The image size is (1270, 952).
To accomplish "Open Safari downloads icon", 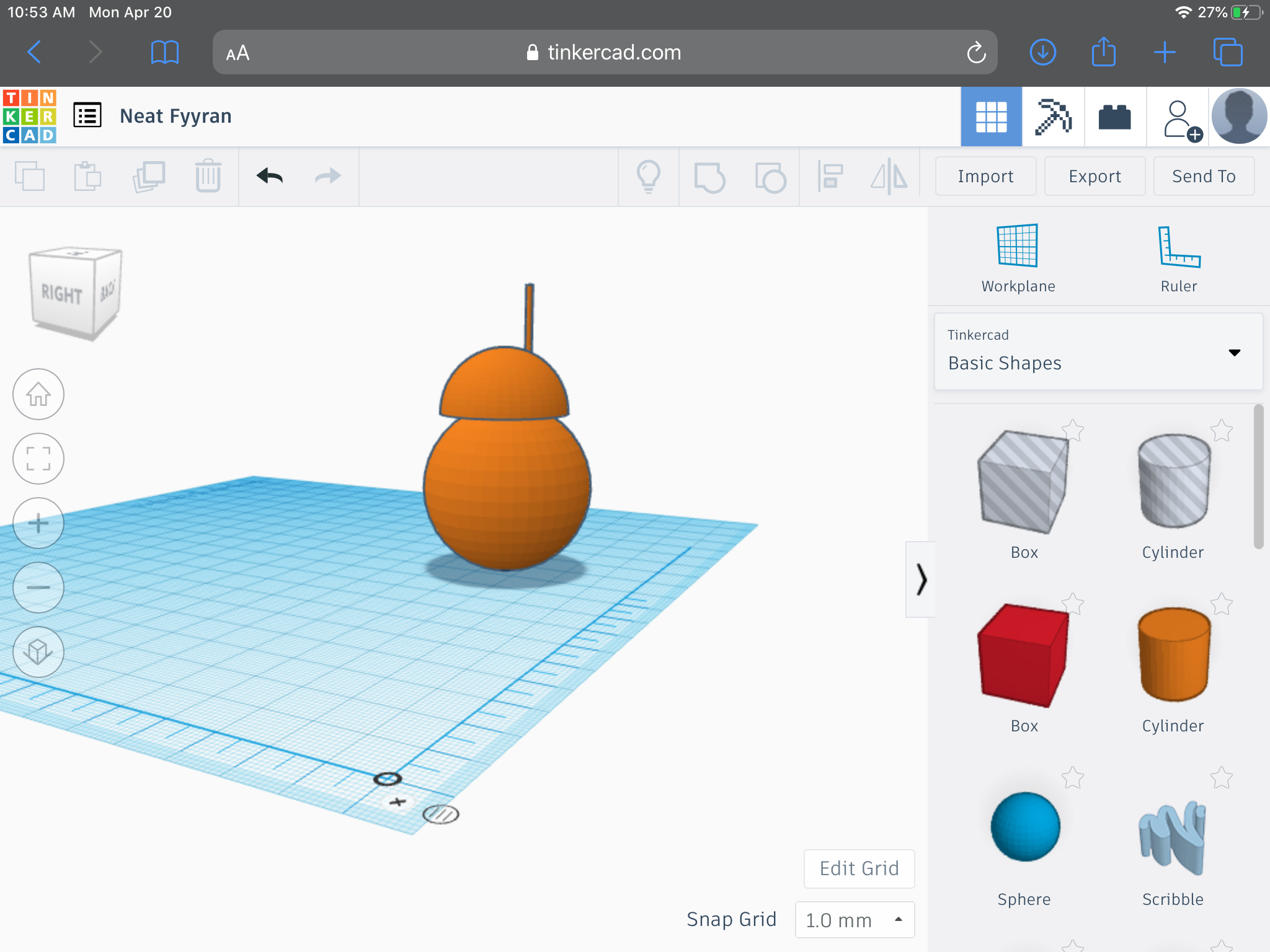I will [x=1043, y=52].
